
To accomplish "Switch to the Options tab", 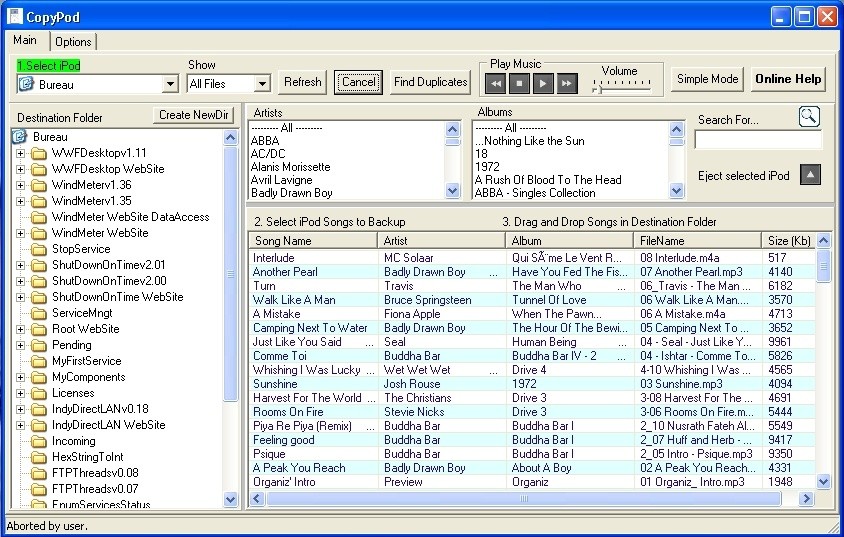I will pos(73,42).
